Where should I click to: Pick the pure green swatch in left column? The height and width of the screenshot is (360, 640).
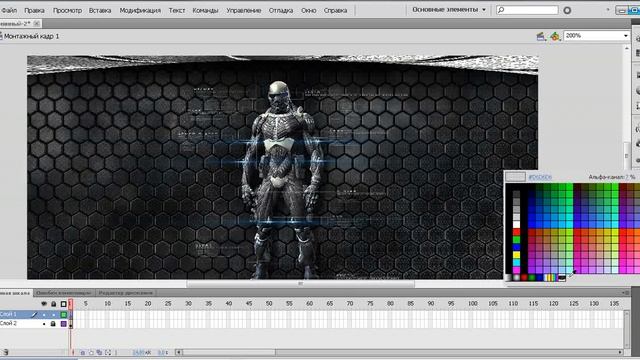(516, 240)
